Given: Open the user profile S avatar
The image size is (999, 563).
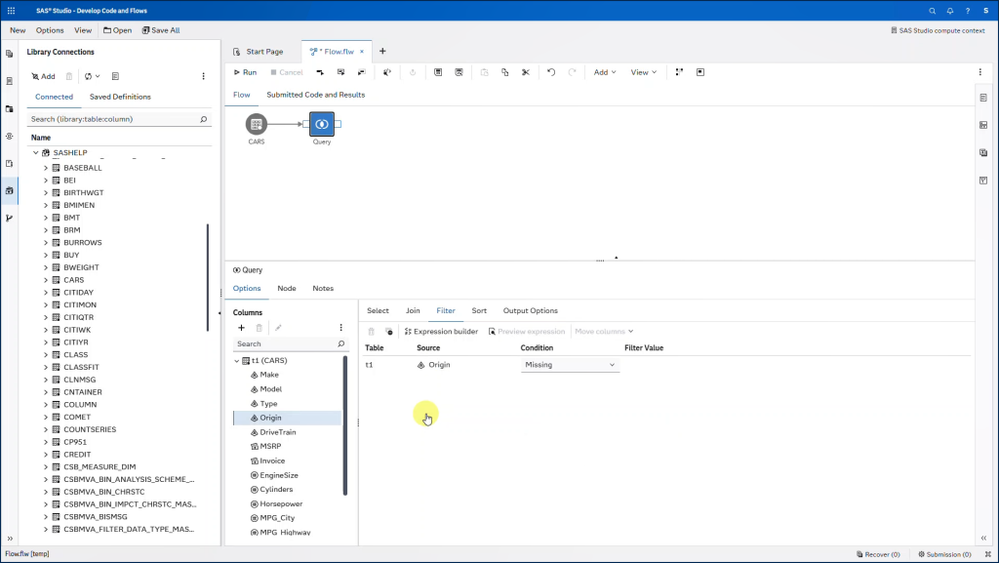Looking at the screenshot, I should click(x=986, y=11).
